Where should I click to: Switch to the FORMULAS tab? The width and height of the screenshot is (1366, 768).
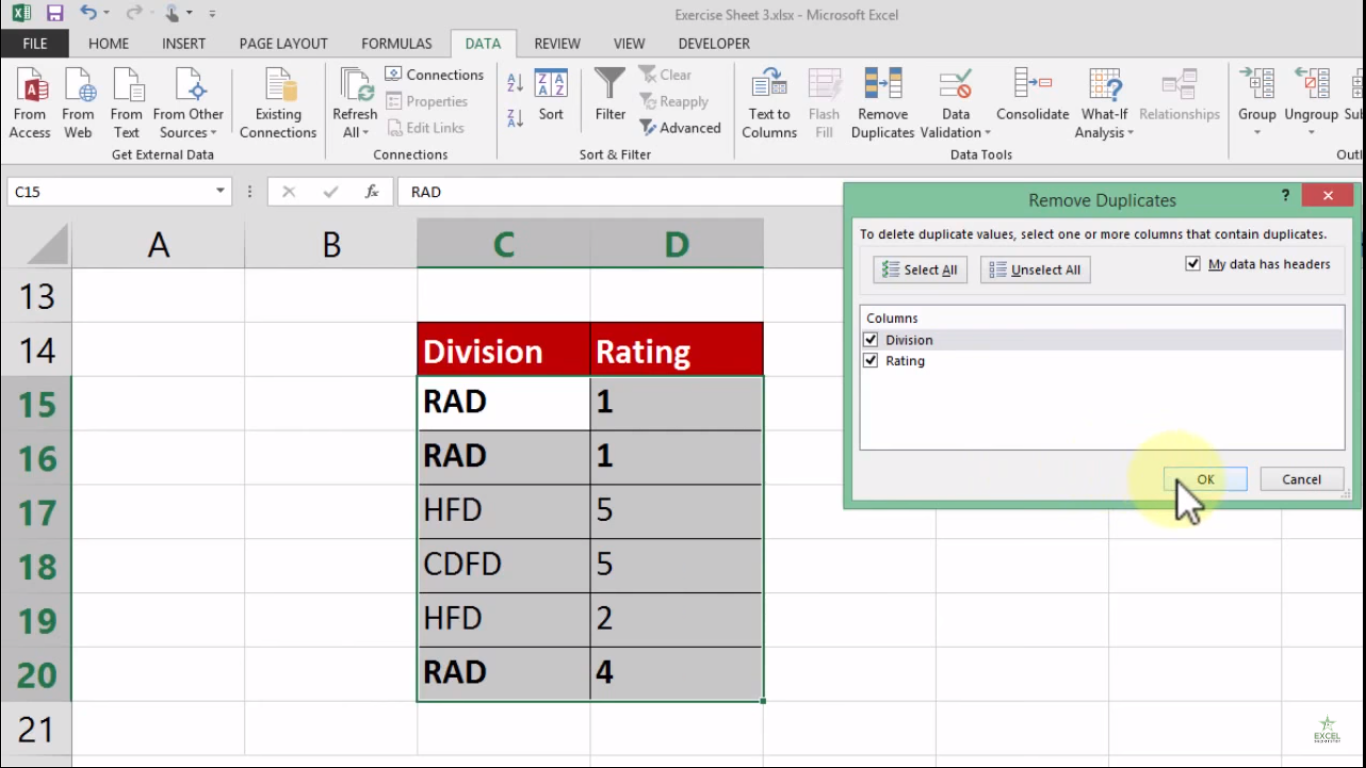click(397, 44)
